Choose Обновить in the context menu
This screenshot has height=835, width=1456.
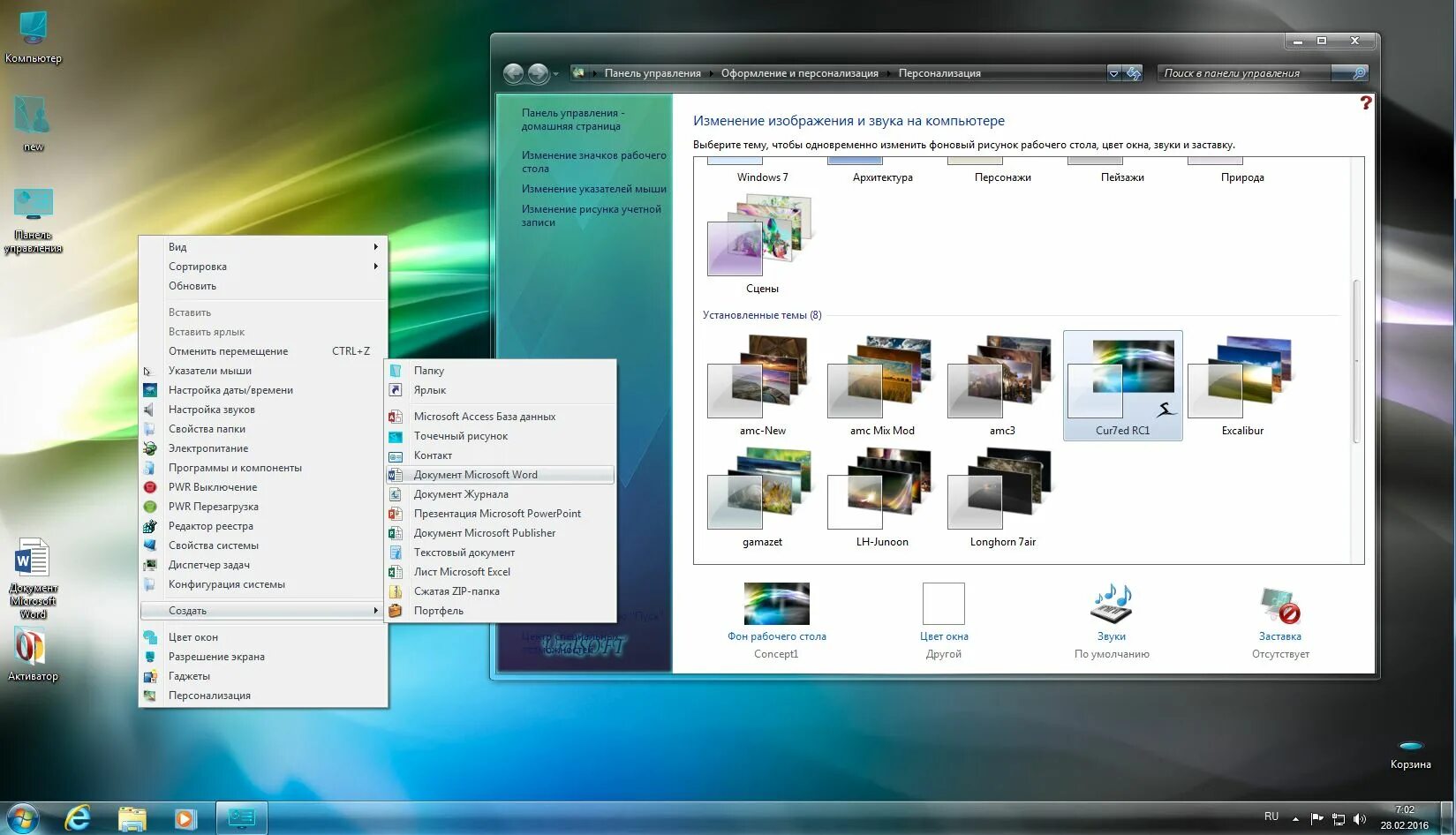(263, 286)
